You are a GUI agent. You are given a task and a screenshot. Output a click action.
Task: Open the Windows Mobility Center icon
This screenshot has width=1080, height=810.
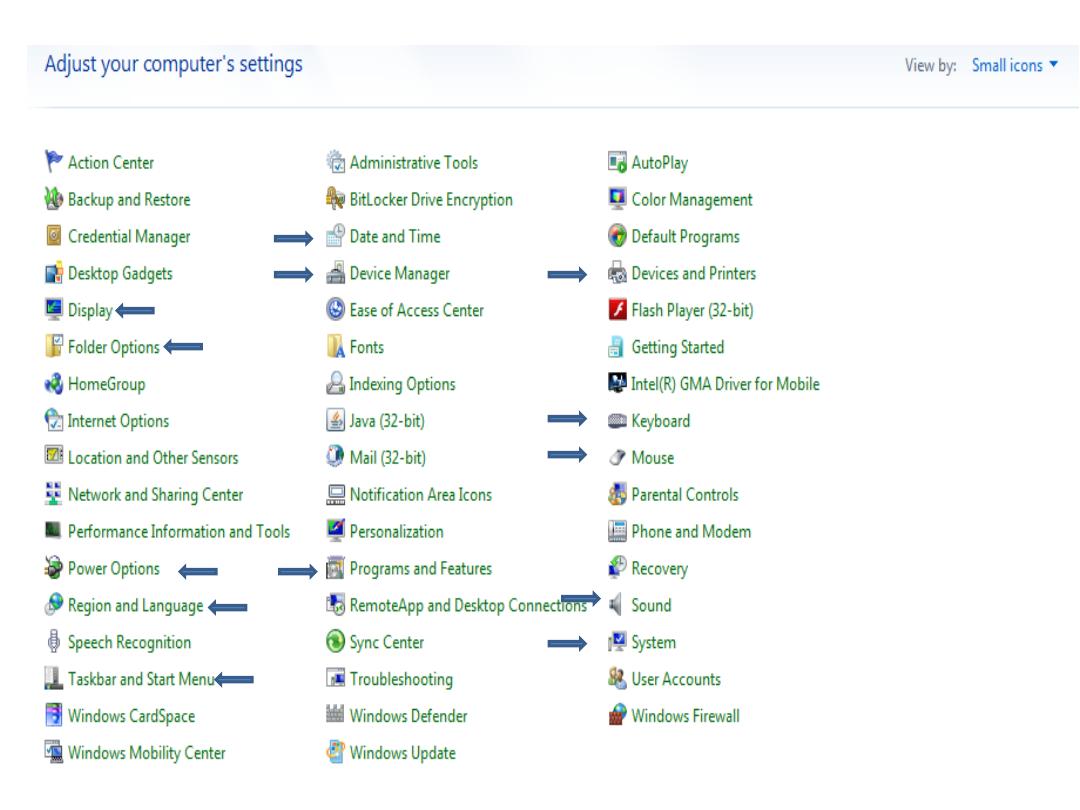(x=53, y=751)
